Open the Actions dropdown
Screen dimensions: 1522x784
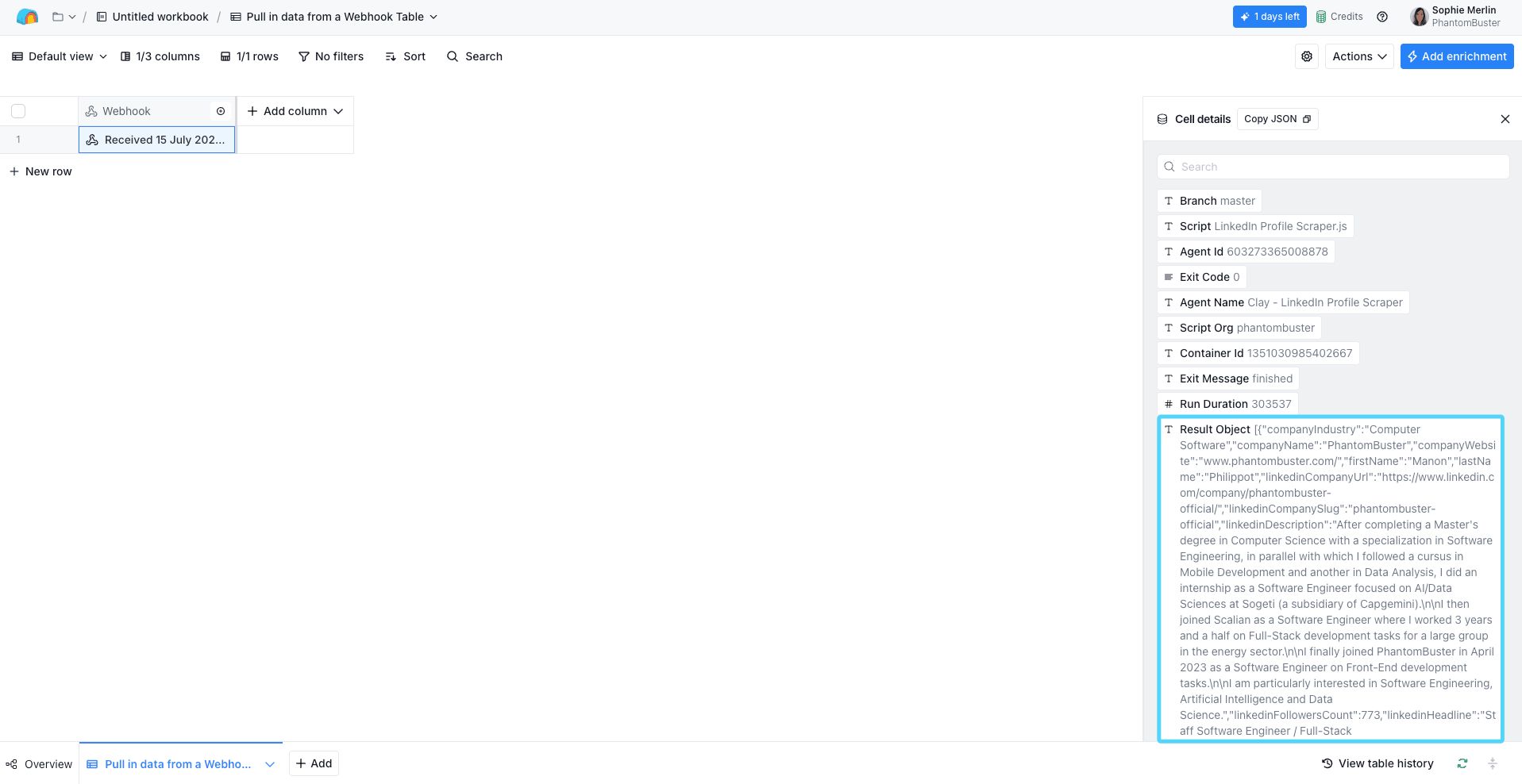click(x=1359, y=56)
